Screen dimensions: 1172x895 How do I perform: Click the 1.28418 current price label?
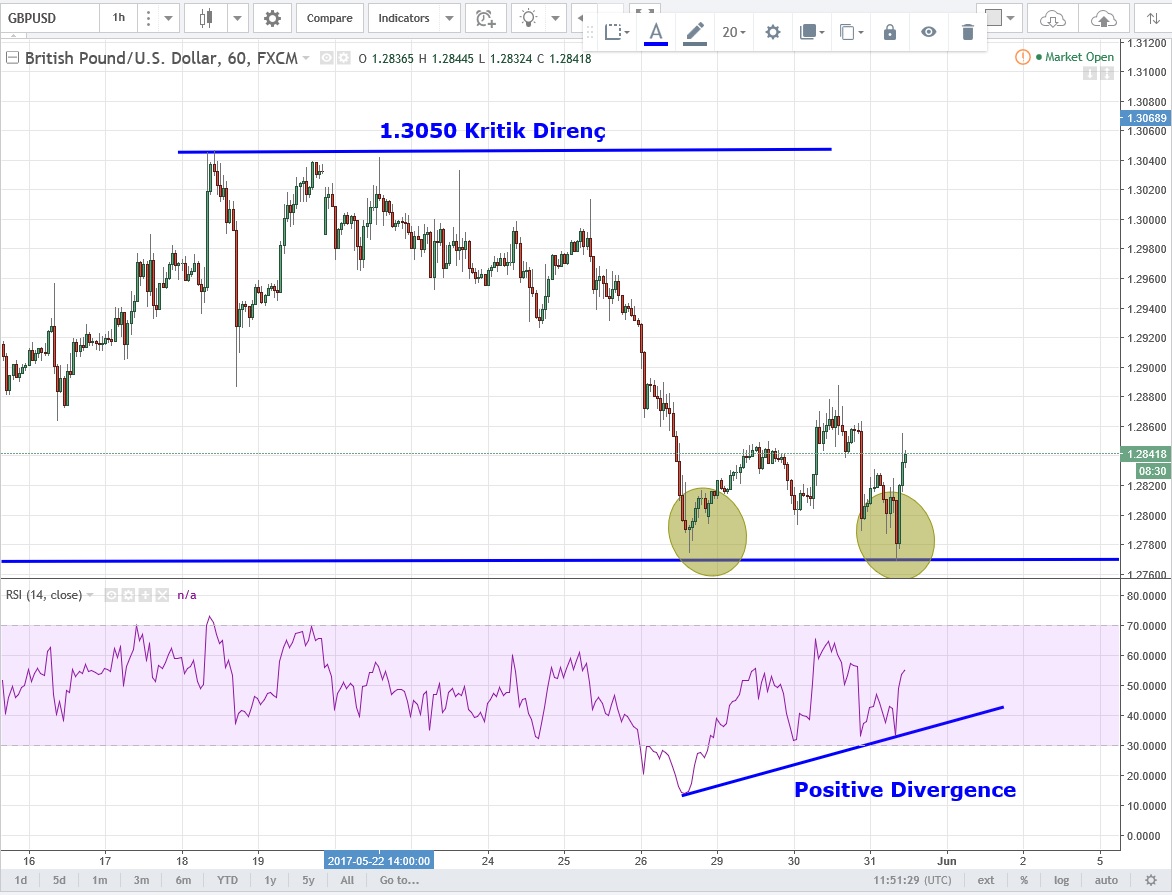pos(1147,454)
